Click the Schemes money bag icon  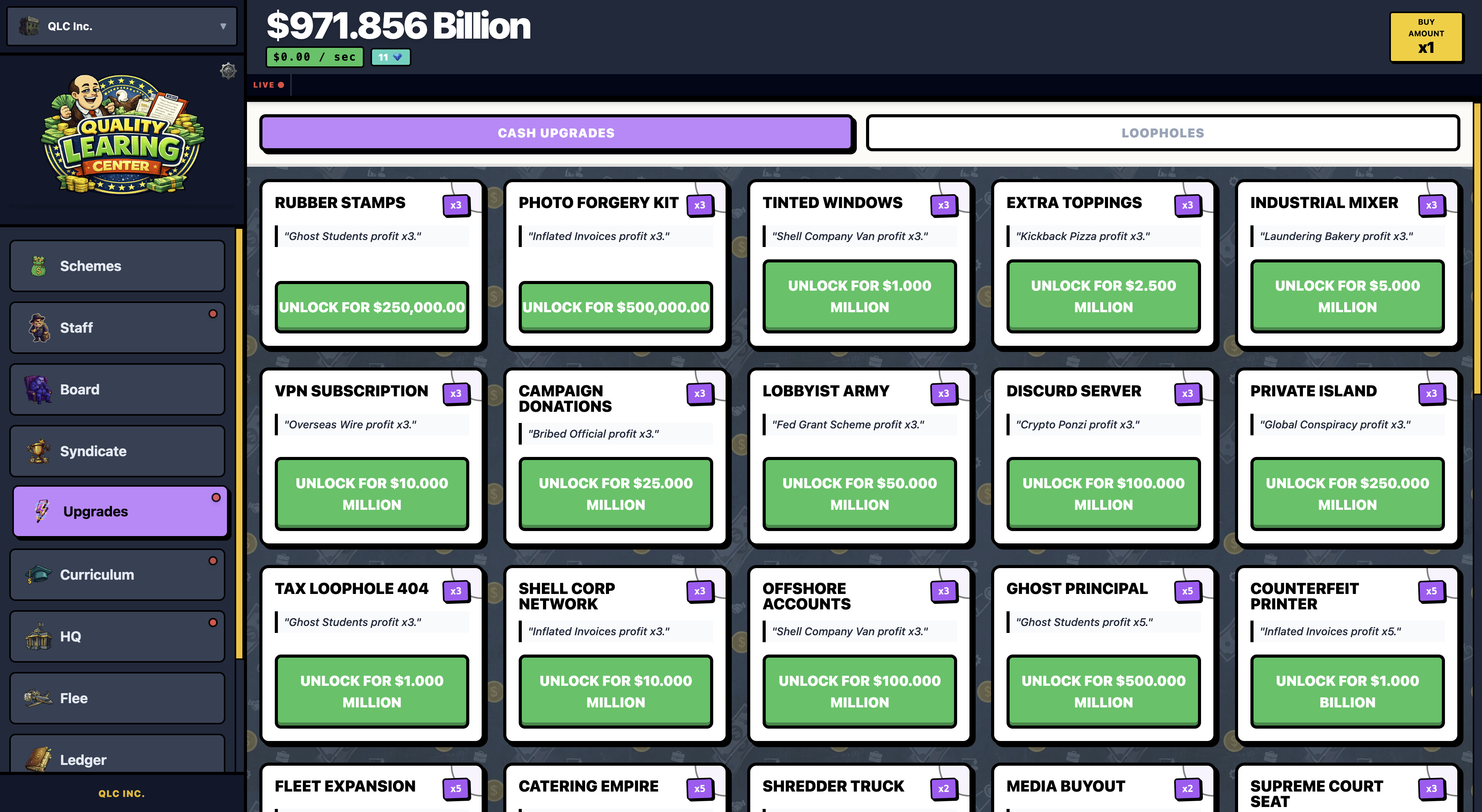pos(39,266)
